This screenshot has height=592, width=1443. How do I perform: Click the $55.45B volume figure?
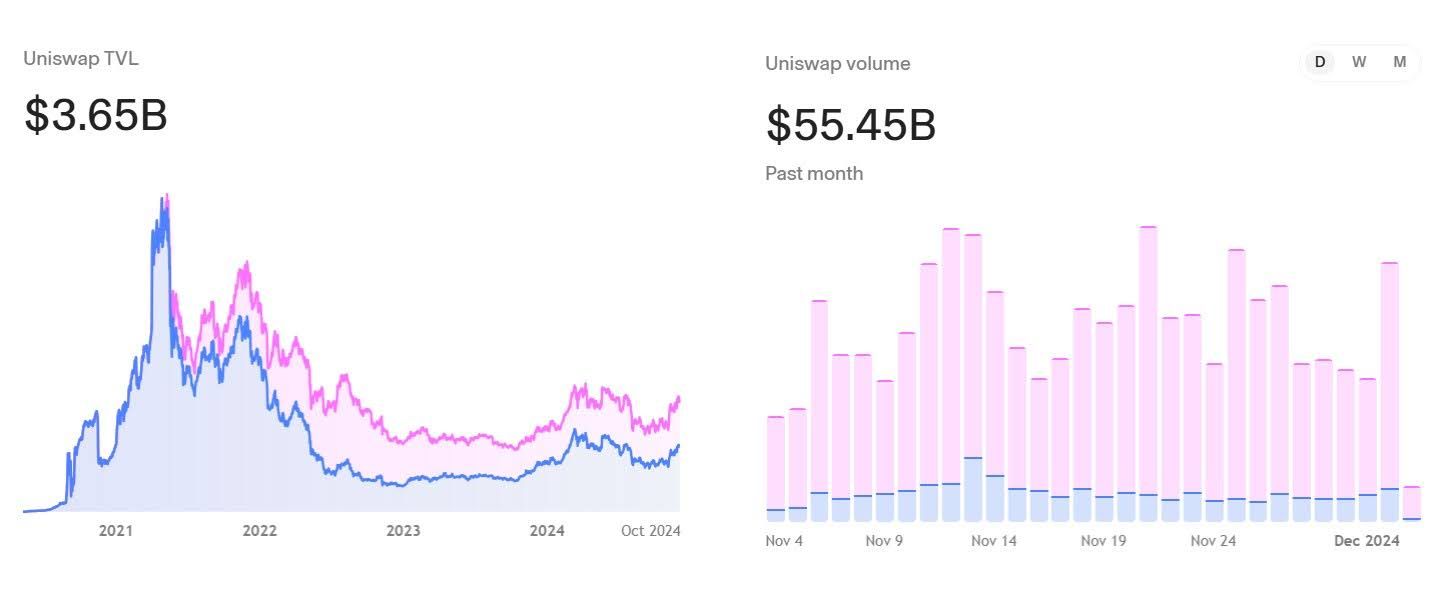coord(851,125)
